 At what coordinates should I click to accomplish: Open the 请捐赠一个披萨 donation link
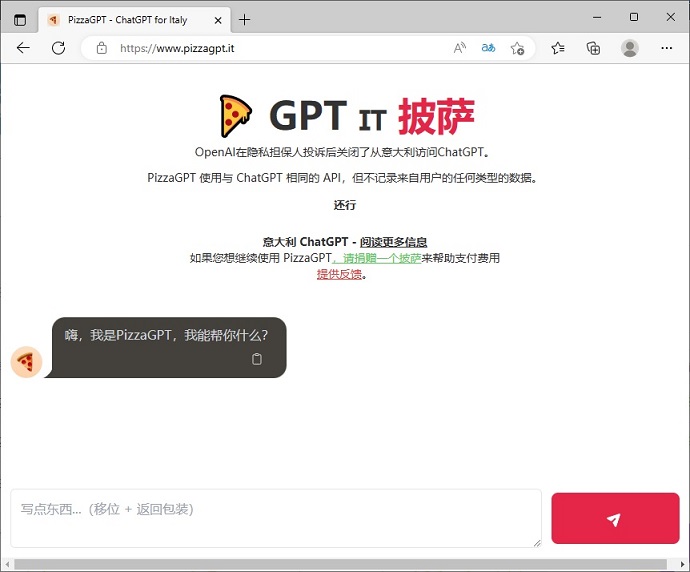tap(377, 258)
